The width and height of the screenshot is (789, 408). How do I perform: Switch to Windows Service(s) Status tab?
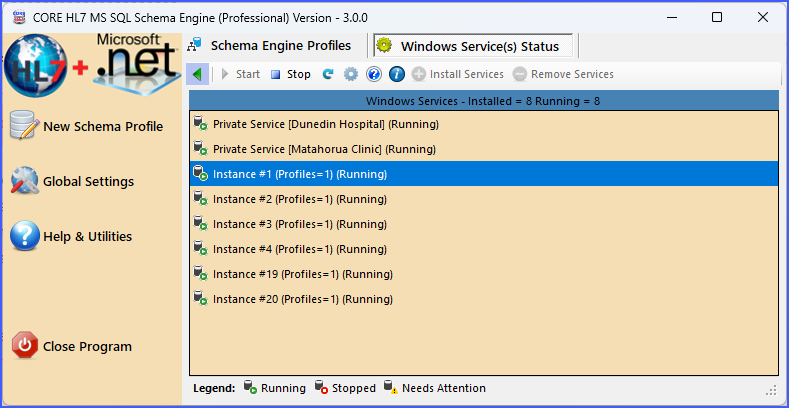coord(473,46)
